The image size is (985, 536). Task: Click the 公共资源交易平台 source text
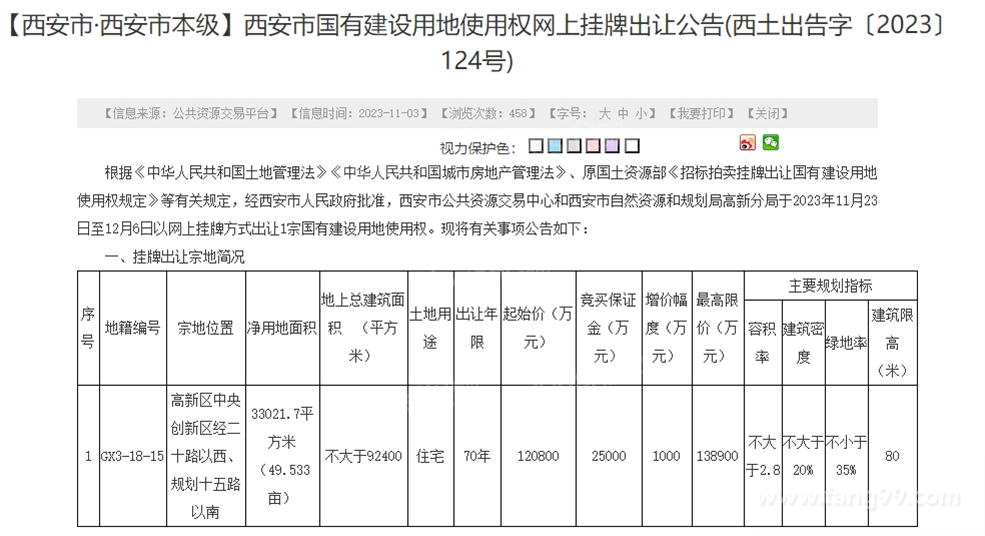(220, 114)
